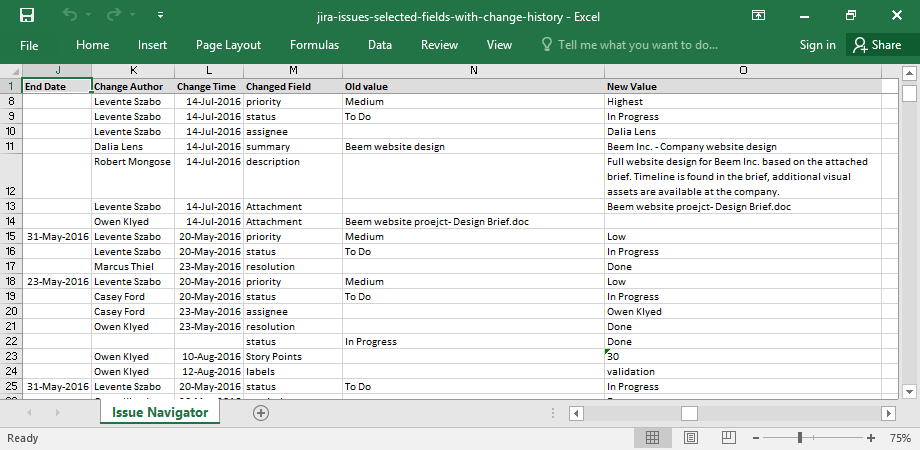920x450 pixels.
Task: Select the Full website design description cell
Action: click(743, 177)
